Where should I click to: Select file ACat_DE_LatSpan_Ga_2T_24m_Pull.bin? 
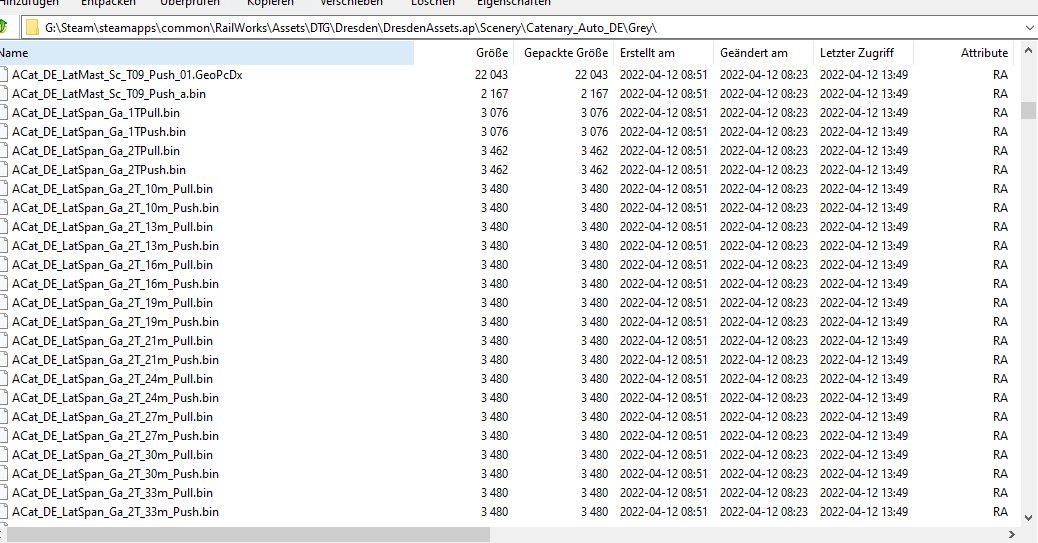113,379
